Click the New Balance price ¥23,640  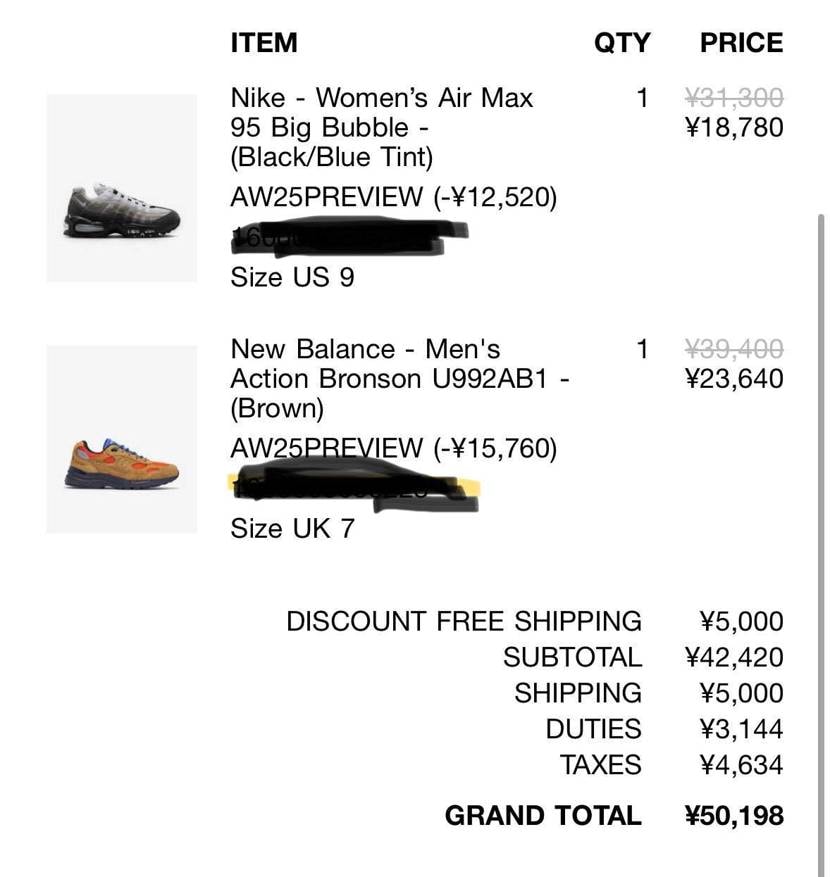coord(734,379)
